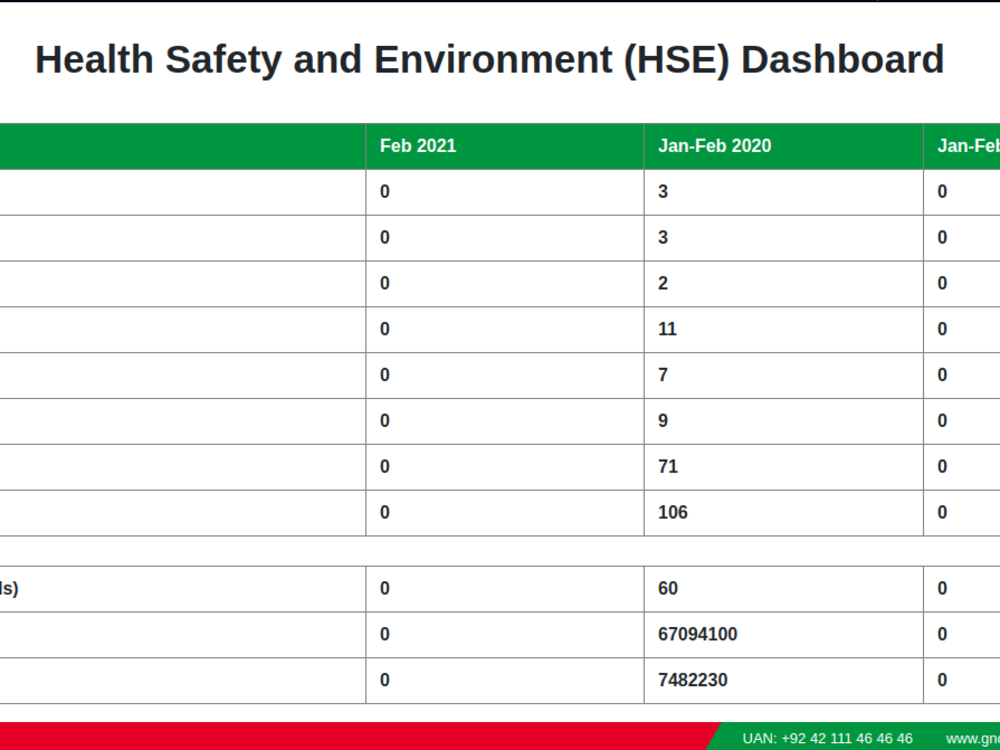Select the third-column zero right of 7482230

click(x=942, y=680)
